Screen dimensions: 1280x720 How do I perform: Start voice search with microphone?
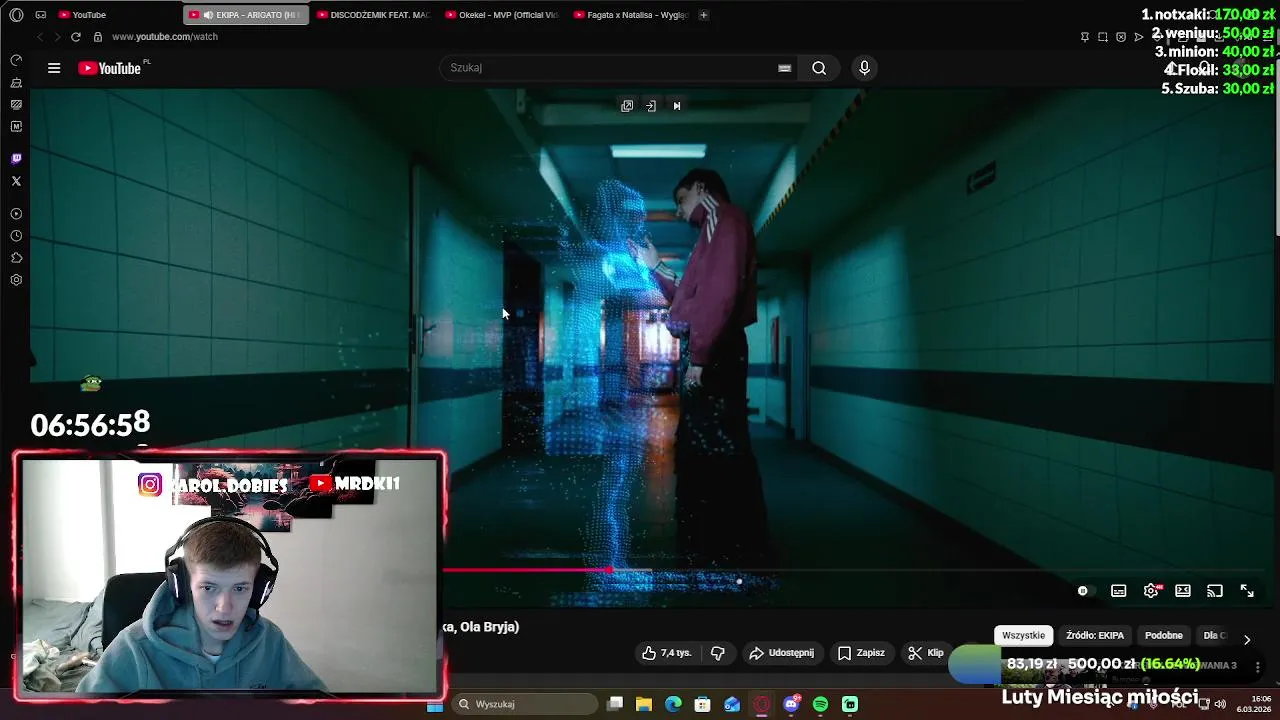[x=865, y=68]
